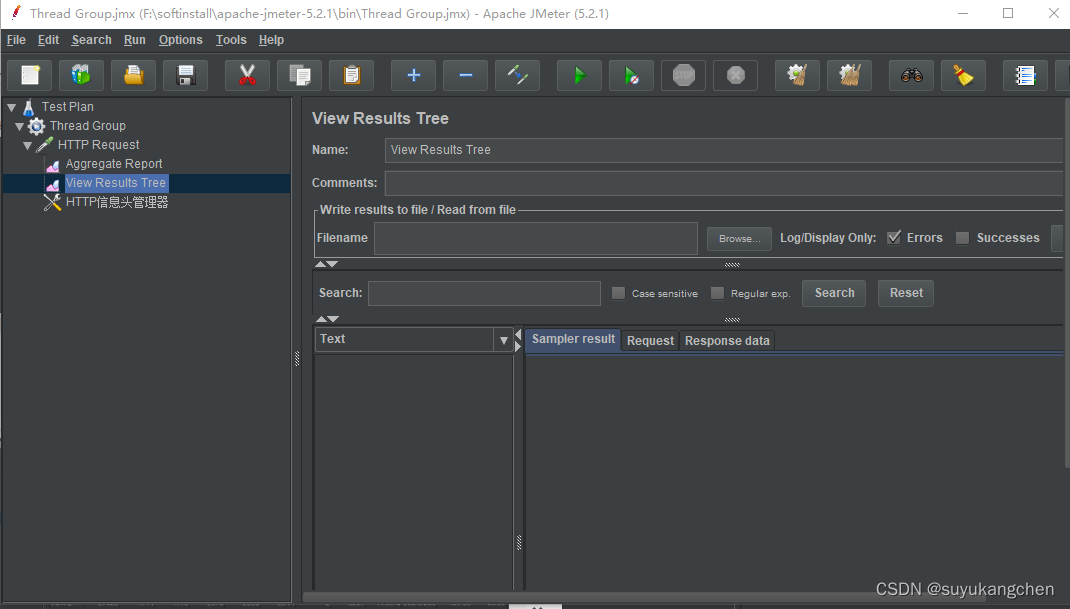
Task: Paste using the clipboard toolbar icon
Action: point(351,75)
